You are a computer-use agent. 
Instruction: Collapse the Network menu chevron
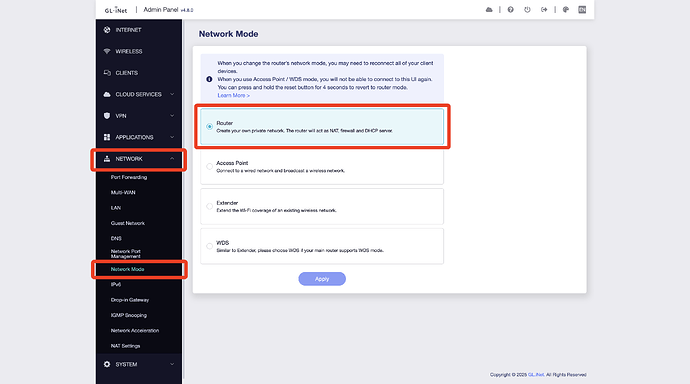tap(172, 159)
